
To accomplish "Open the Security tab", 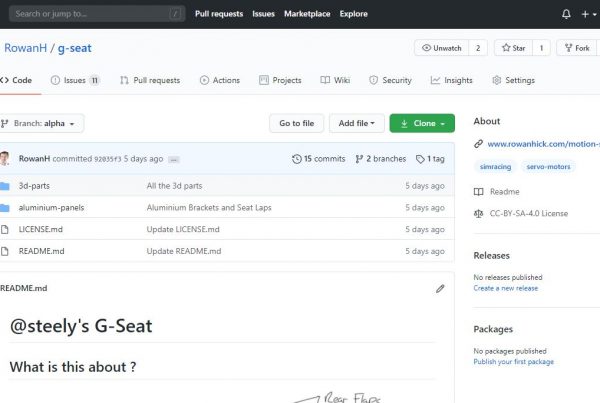I will (x=390, y=80).
